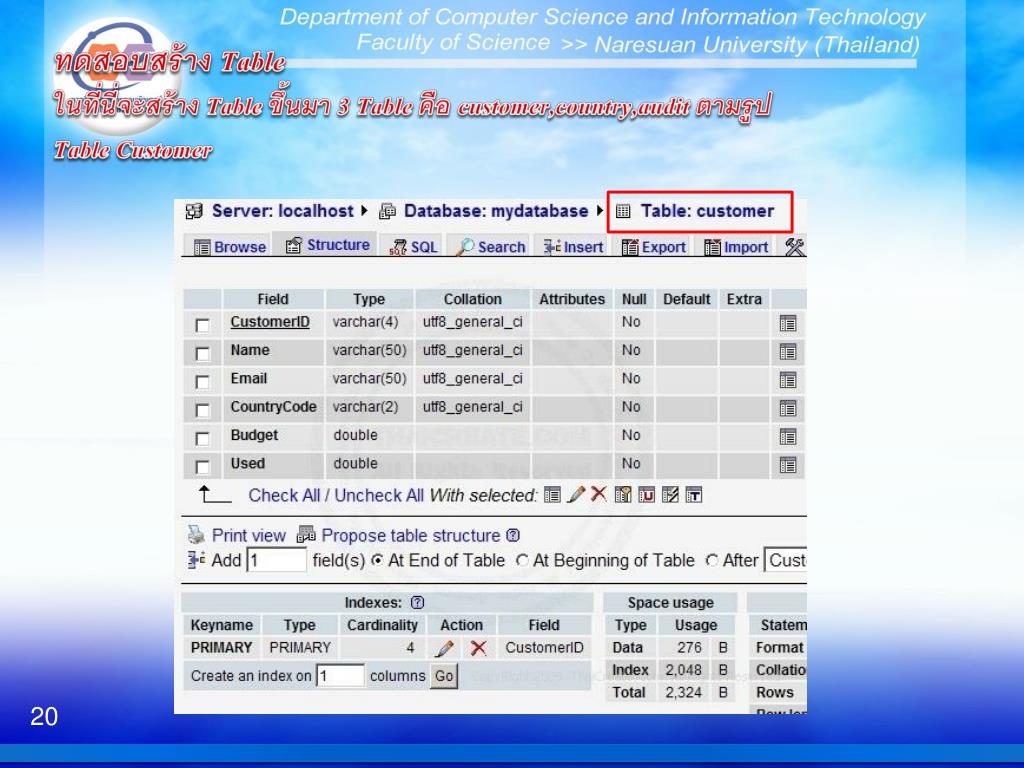This screenshot has width=1024, height=768.
Task: Click browse values icon in Used row
Action: [x=788, y=465]
